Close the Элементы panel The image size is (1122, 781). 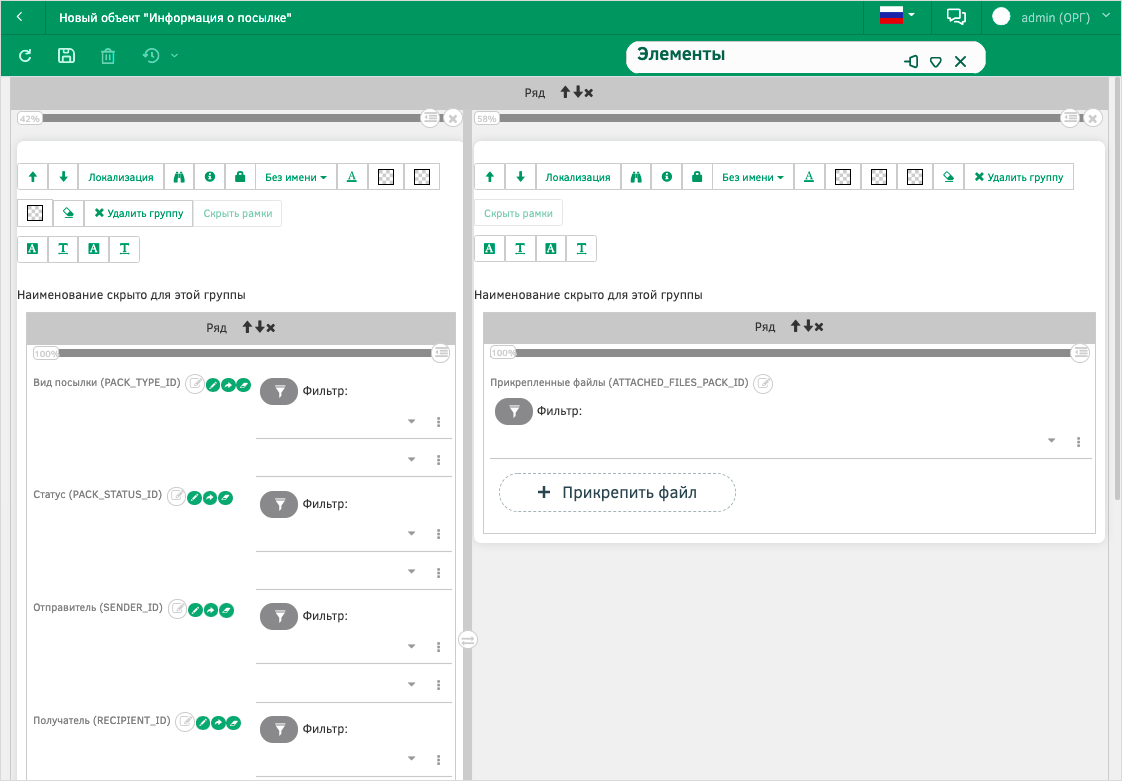pos(960,62)
